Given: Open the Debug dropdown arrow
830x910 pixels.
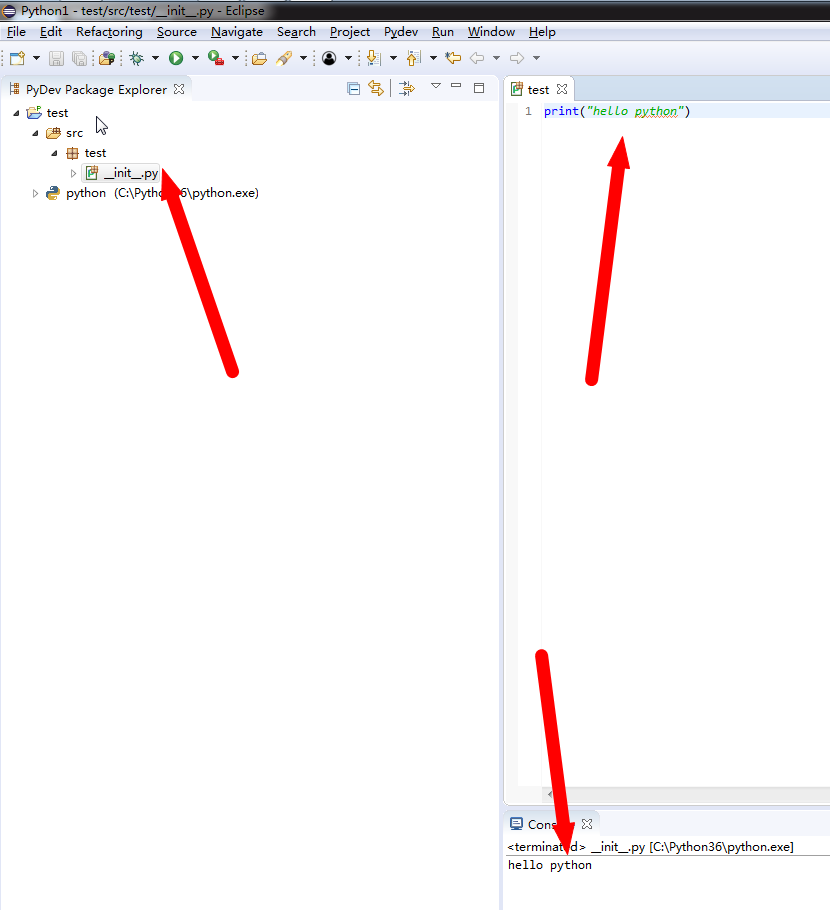Looking at the screenshot, I should click(155, 58).
